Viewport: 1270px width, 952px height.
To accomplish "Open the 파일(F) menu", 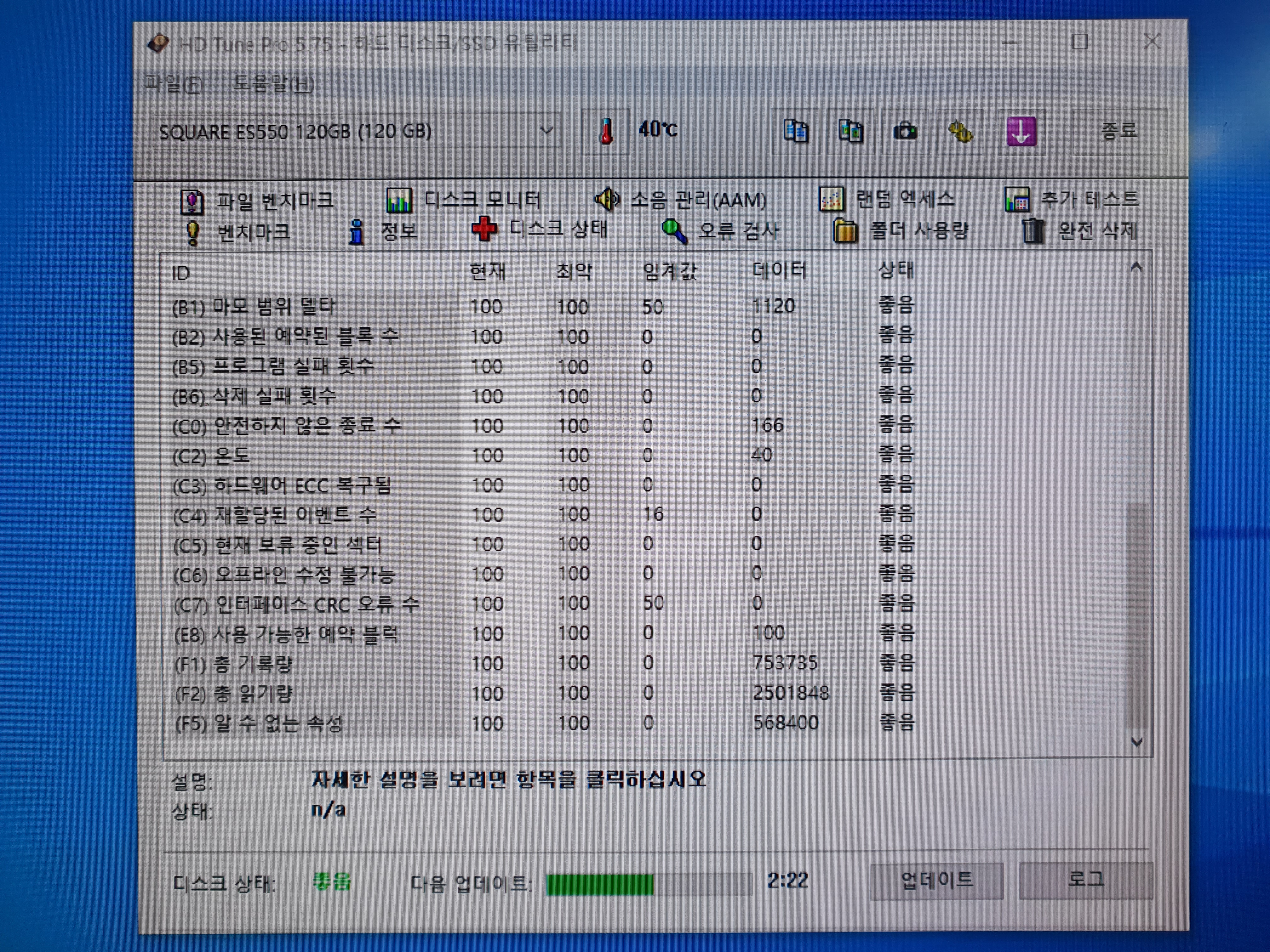I will click(x=173, y=84).
